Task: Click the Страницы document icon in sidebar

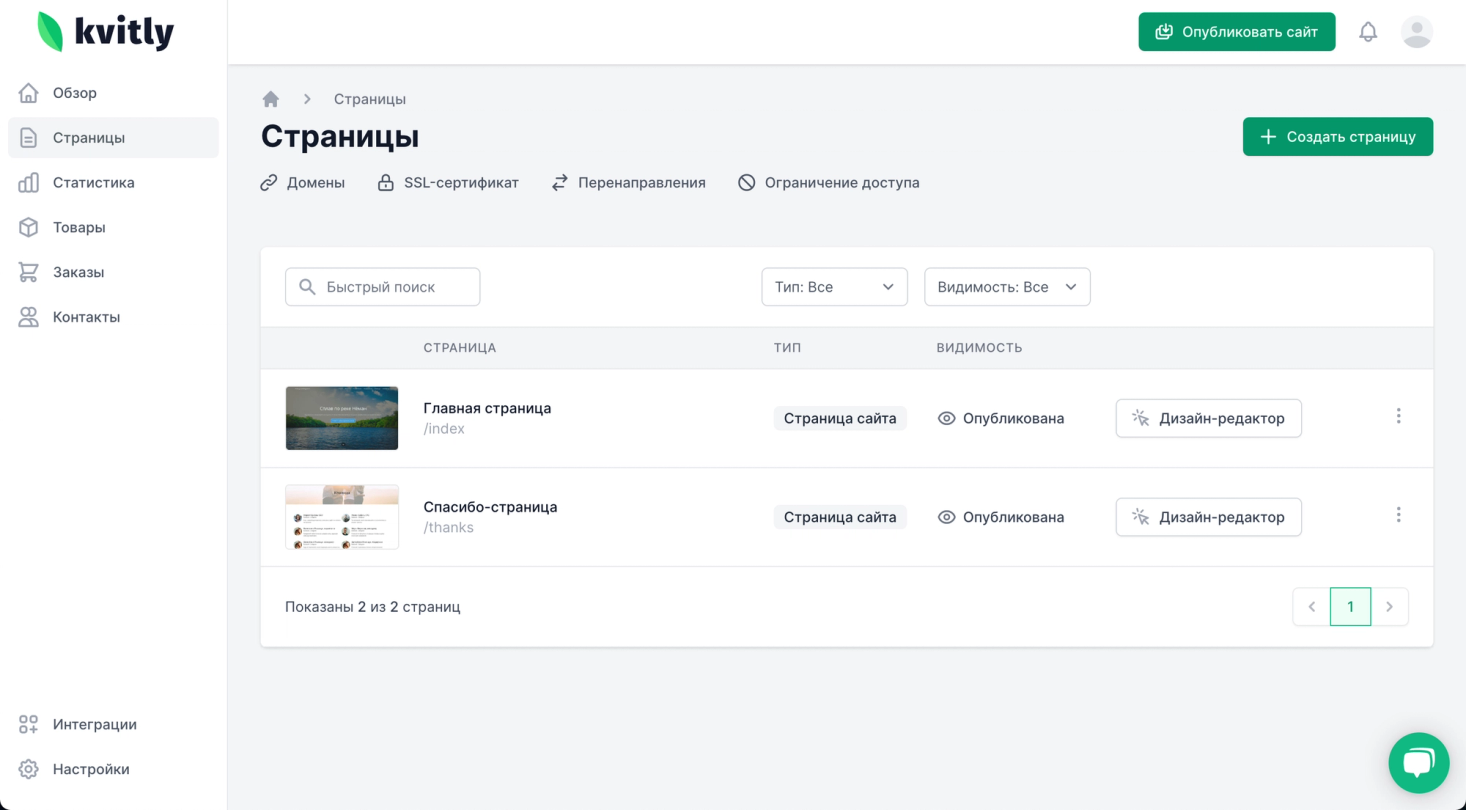Action: pos(29,138)
